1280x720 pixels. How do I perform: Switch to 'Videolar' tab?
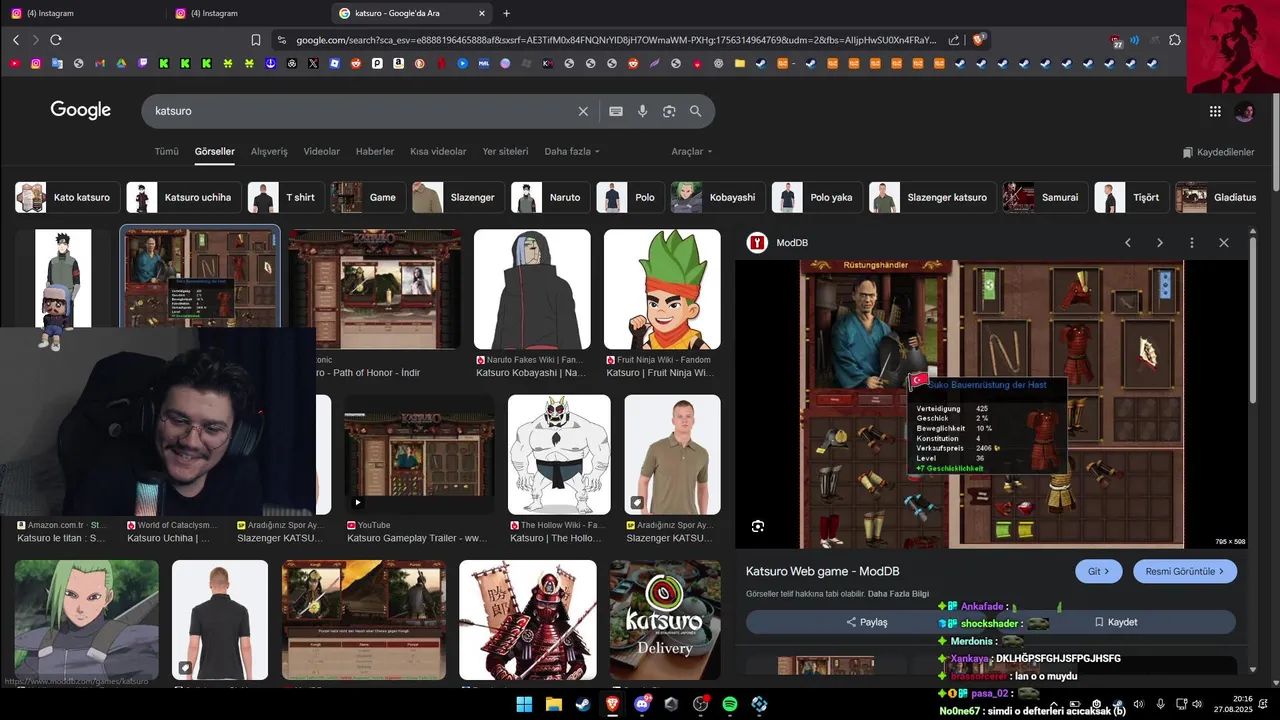click(x=322, y=152)
